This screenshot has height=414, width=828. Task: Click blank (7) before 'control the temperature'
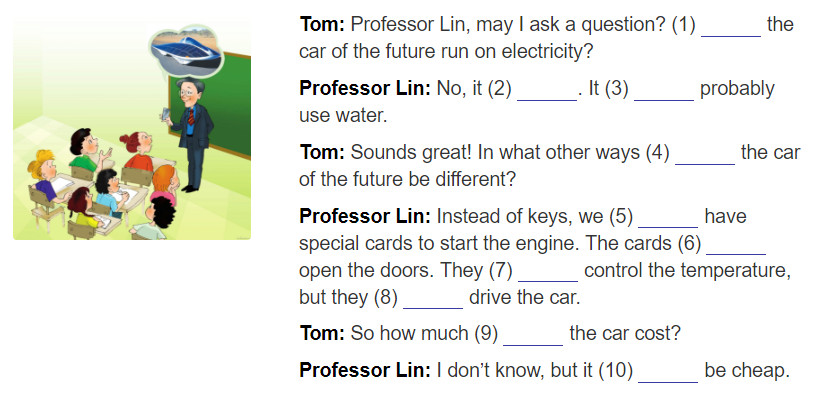tap(548, 271)
